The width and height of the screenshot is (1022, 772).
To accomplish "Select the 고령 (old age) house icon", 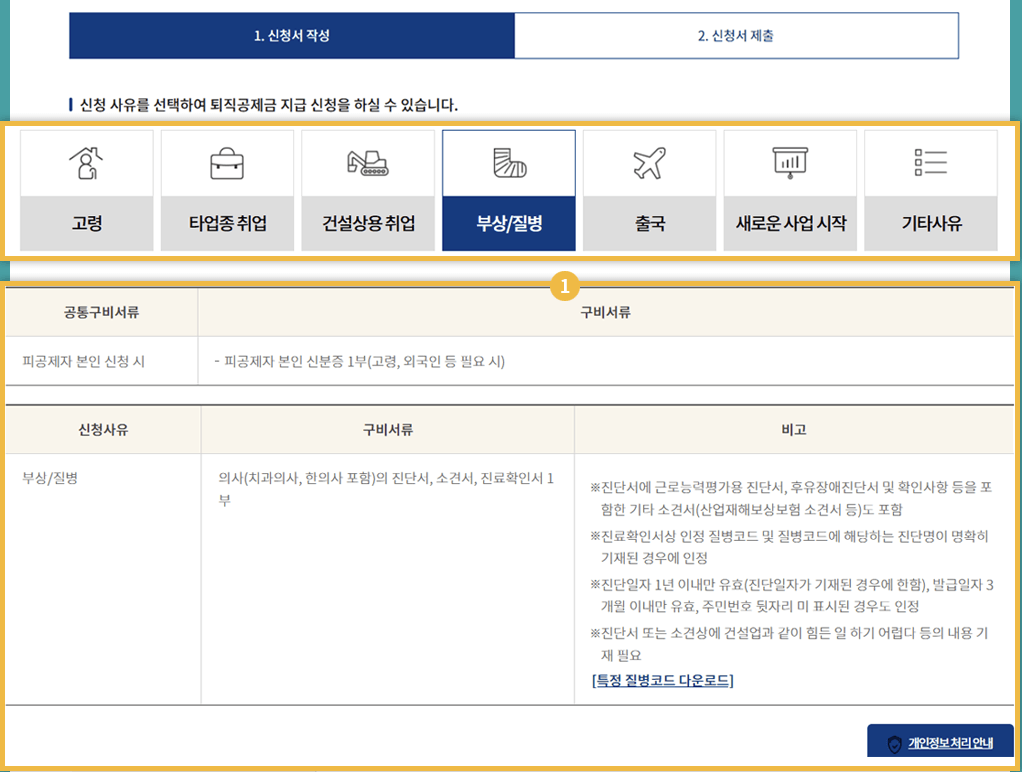I will [x=86, y=162].
